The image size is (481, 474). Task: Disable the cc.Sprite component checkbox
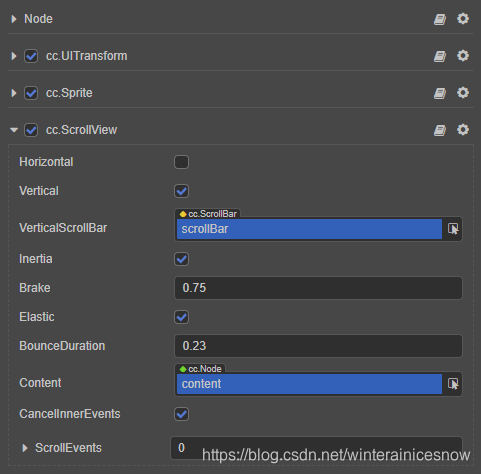[31, 93]
